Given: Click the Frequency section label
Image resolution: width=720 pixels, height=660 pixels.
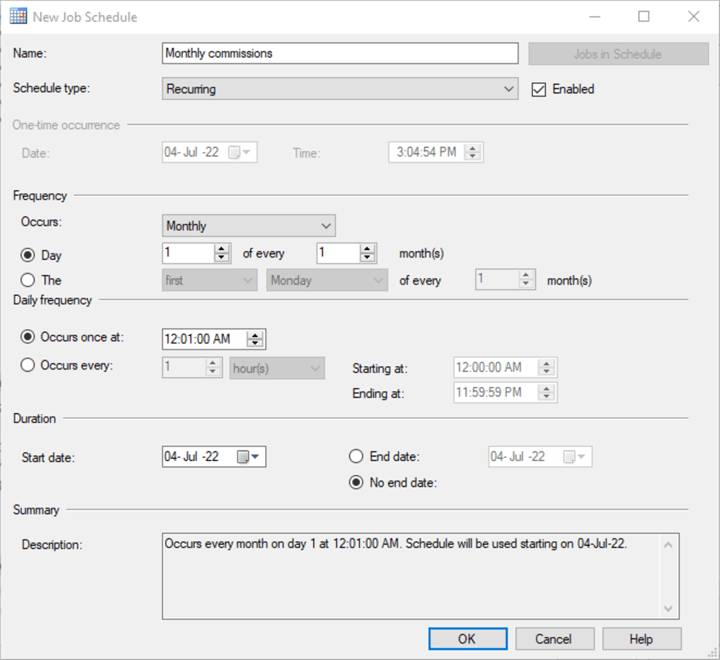Looking at the screenshot, I should (x=40, y=196).
